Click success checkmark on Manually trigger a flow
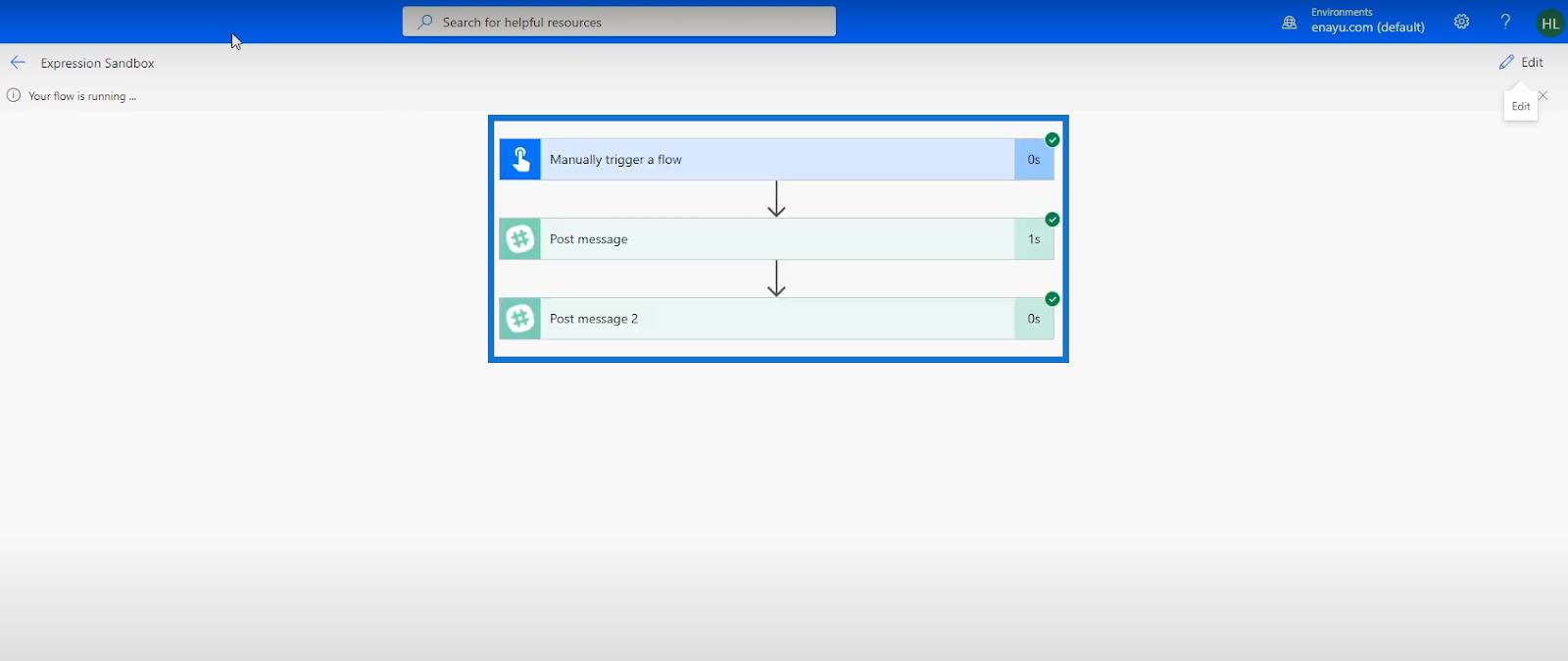 coord(1053,140)
